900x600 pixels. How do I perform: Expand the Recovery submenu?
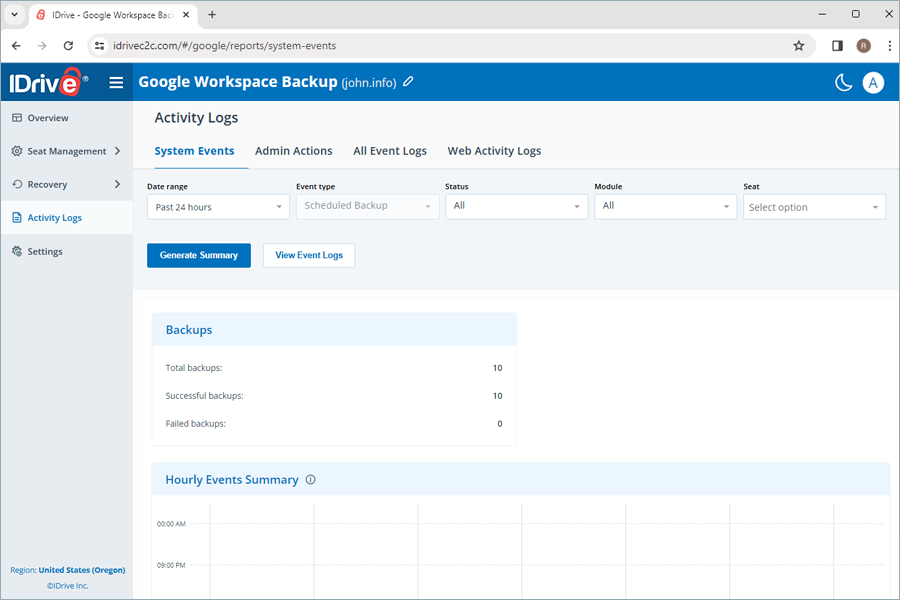click(117, 184)
